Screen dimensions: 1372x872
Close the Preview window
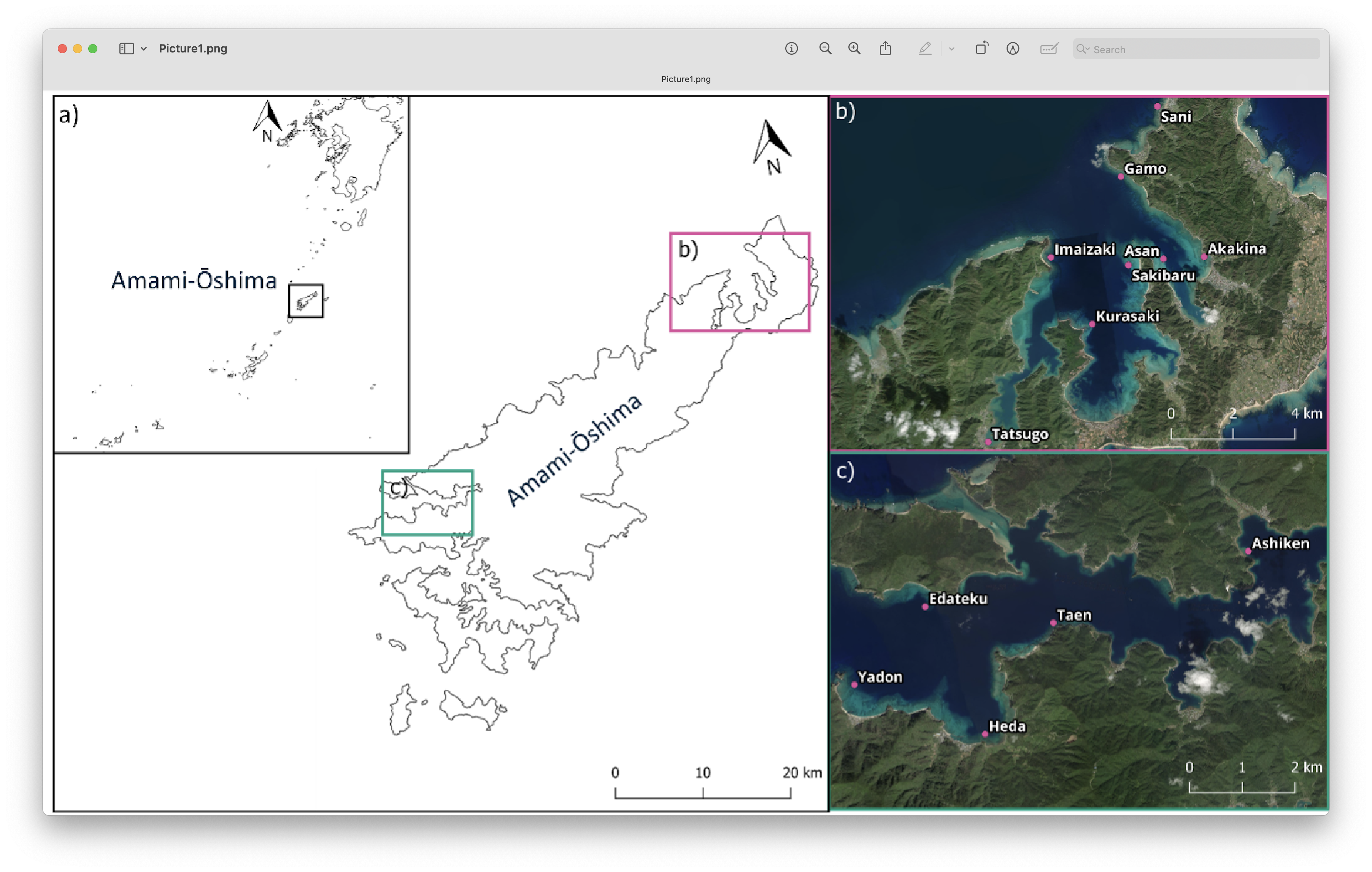[63, 49]
